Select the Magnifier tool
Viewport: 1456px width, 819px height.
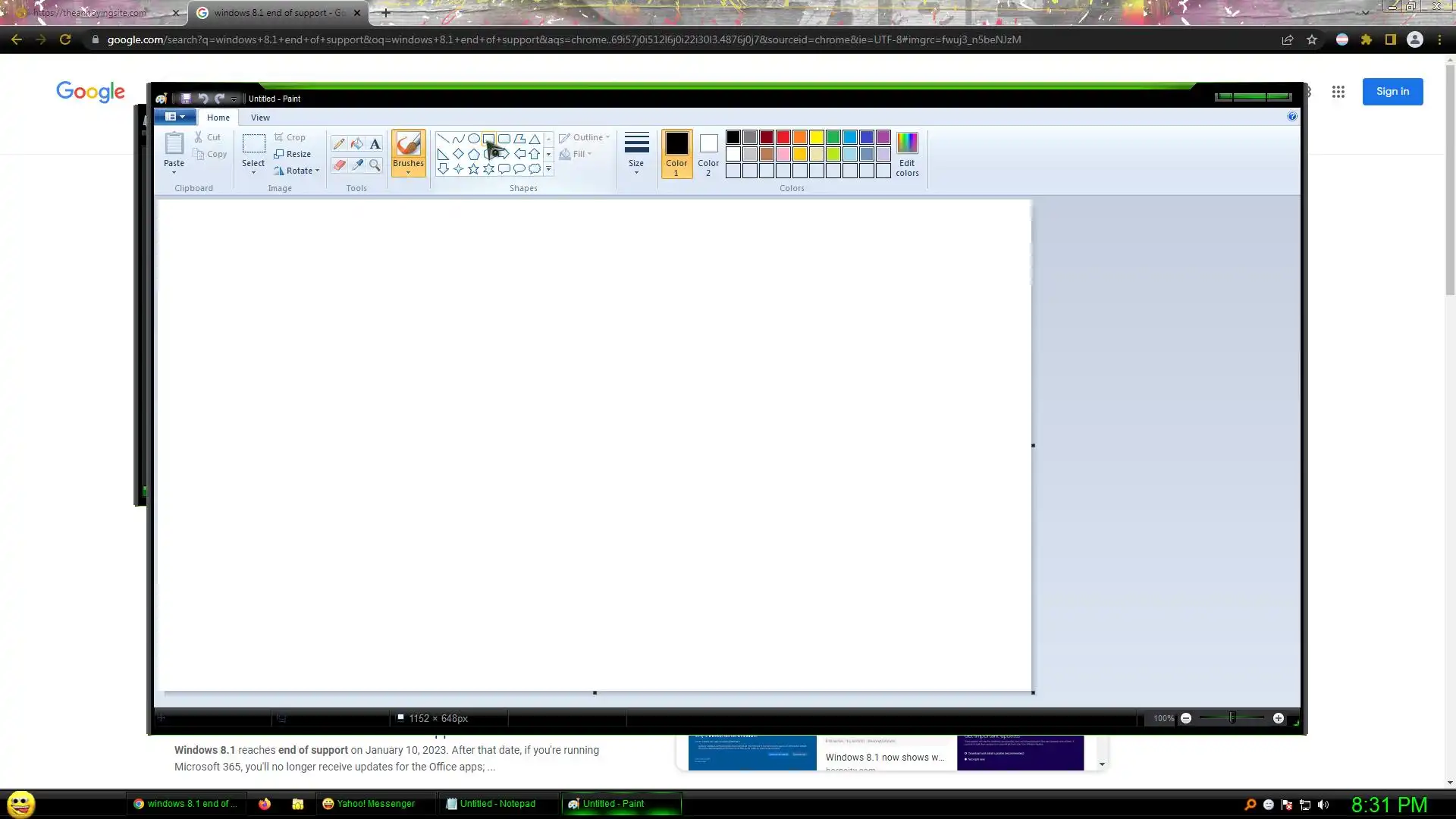(x=375, y=165)
